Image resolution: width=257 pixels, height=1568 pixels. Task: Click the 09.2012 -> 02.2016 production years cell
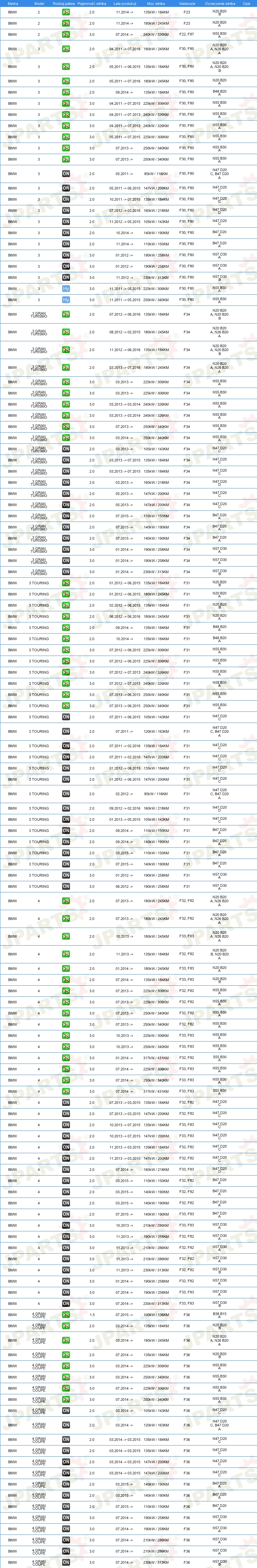click(124, 808)
